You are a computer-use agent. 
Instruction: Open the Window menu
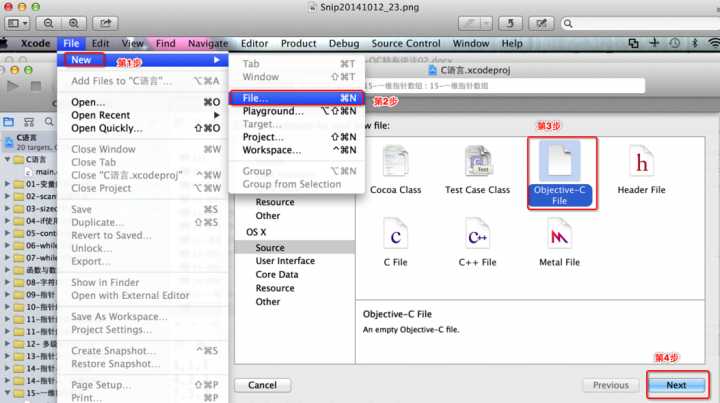tap(471, 43)
